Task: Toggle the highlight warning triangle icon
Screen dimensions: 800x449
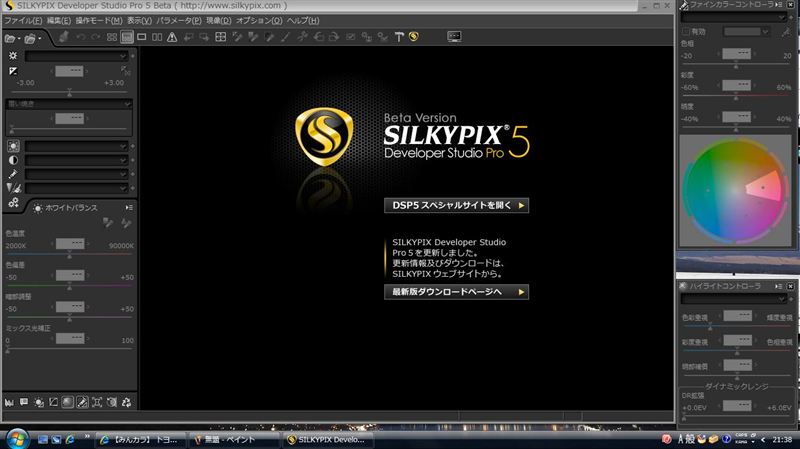Action: 172,37
